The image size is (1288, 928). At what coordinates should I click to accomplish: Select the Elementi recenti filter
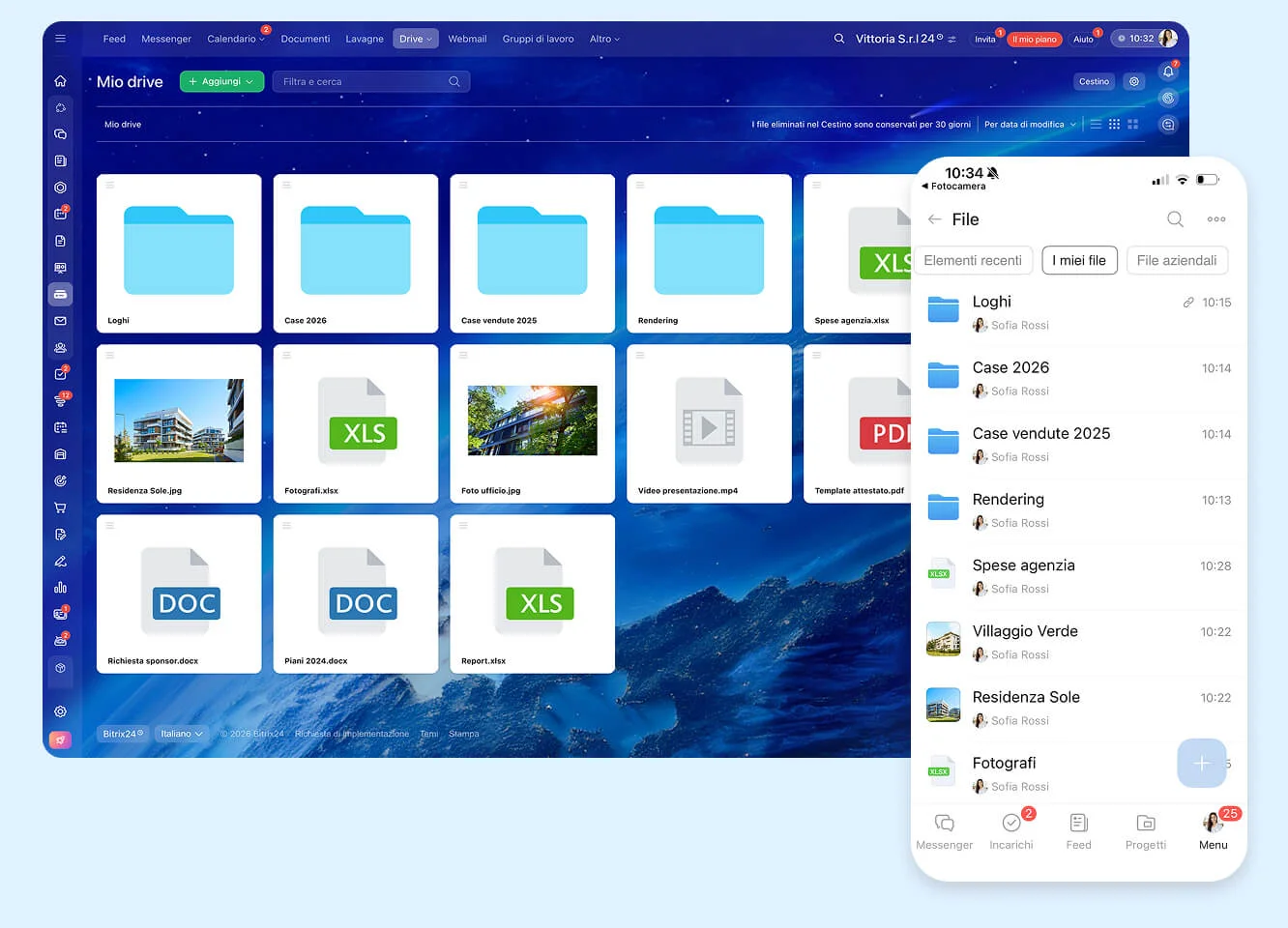(973, 260)
